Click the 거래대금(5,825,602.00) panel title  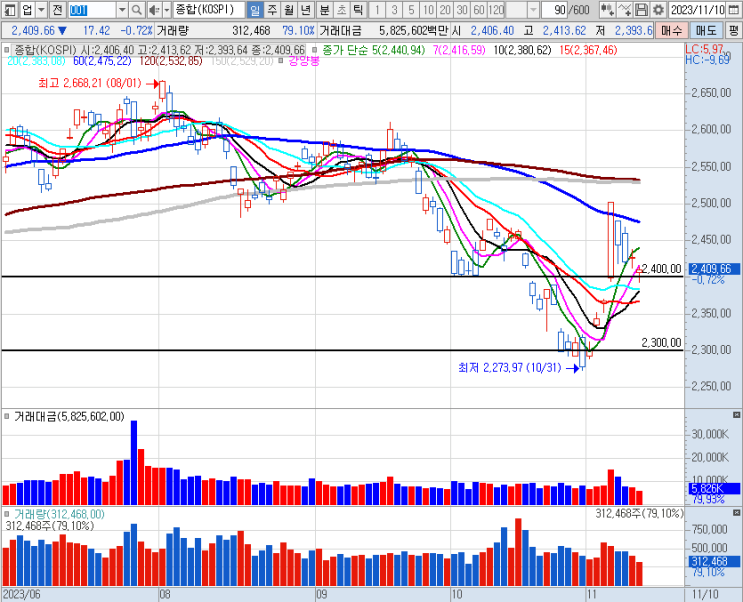coord(69,417)
